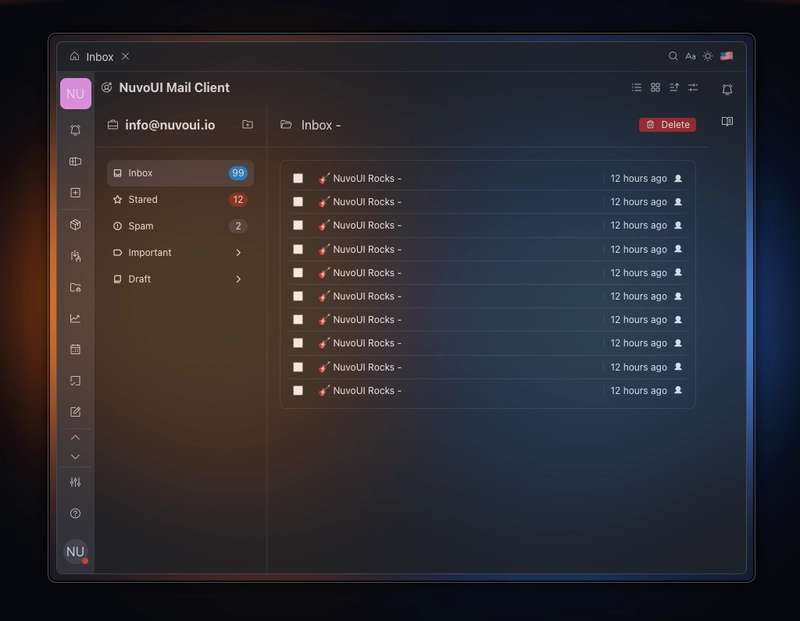Click the sort ascending icon

[674, 87]
